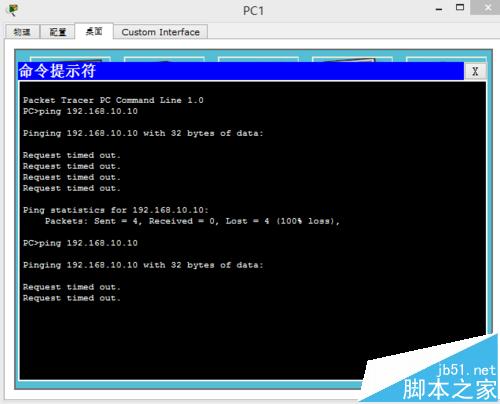
Task: Select second desktop app thumbnail behind prompt
Action: pos(164,59)
